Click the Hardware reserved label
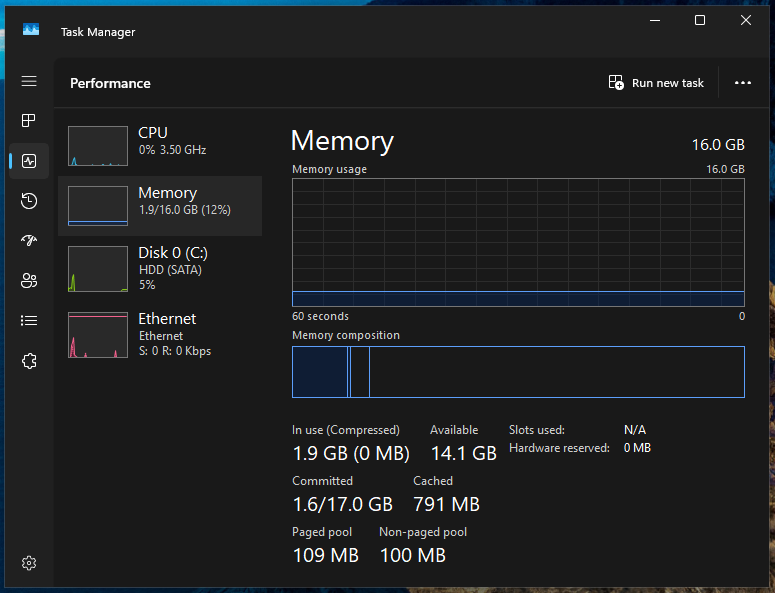Viewport: 775px width, 593px height. pyautogui.click(x=559, y=448)
